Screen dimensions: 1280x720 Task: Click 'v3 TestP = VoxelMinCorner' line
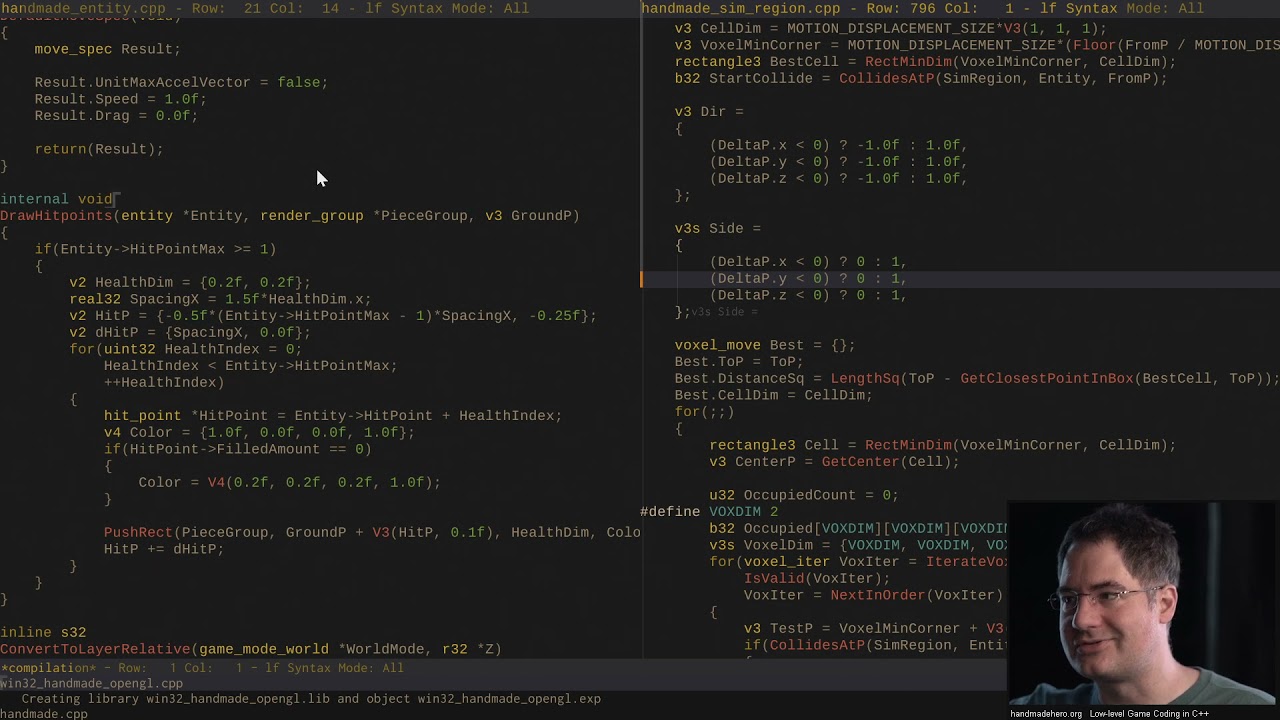(874, 629)
